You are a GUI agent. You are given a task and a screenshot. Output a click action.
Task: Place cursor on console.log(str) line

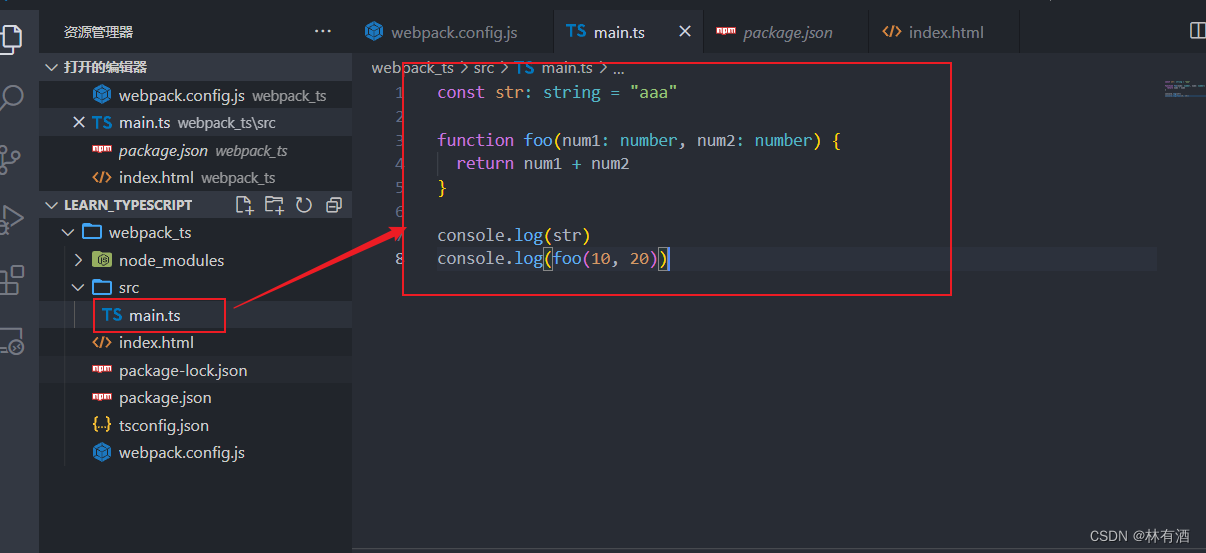[x=514, y=235]
